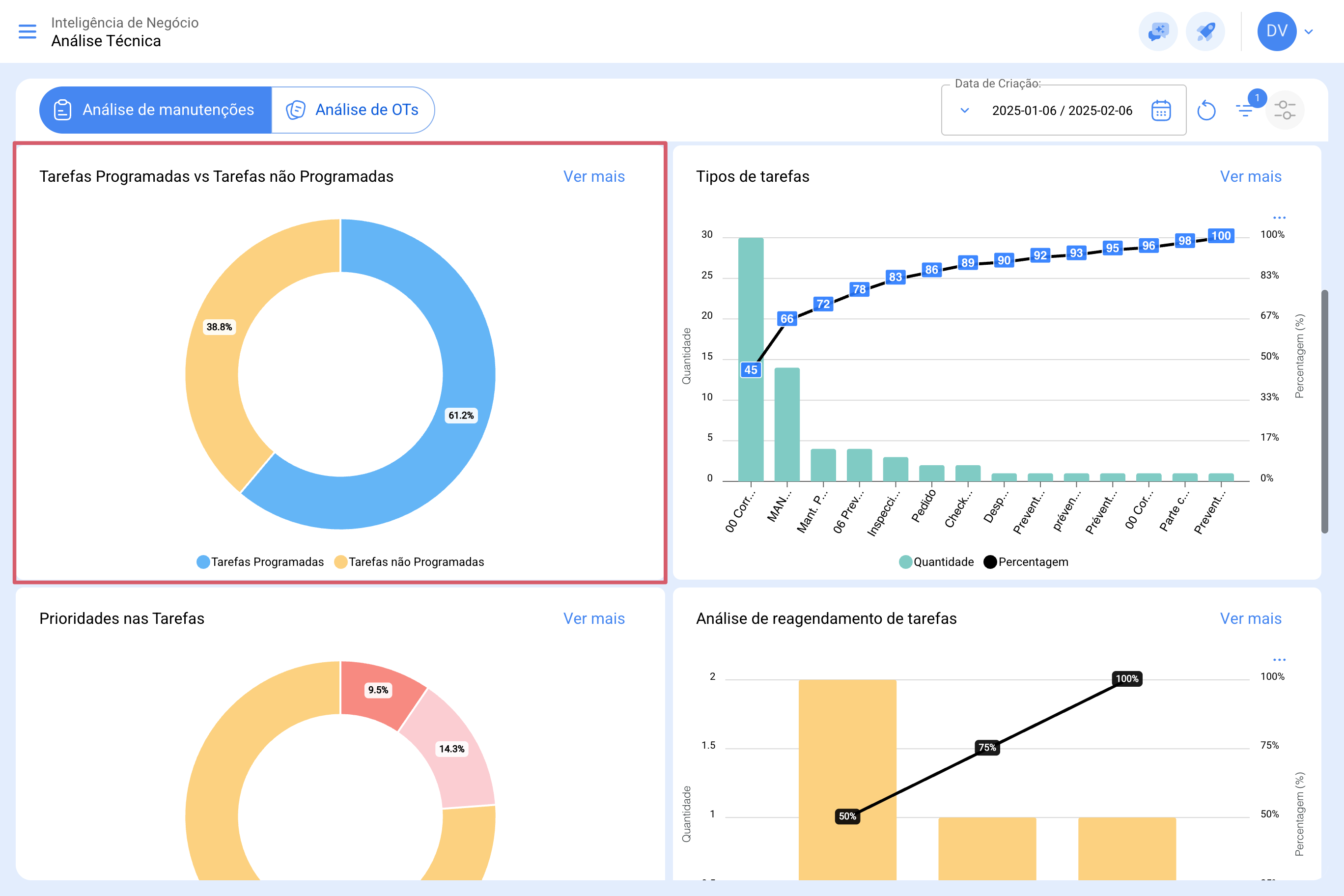Viewport: 1344px width, 896px height.
Task: Click the date range 2025-01-06 / 2025-02-06 field
Action: [x=1062, y=111]
